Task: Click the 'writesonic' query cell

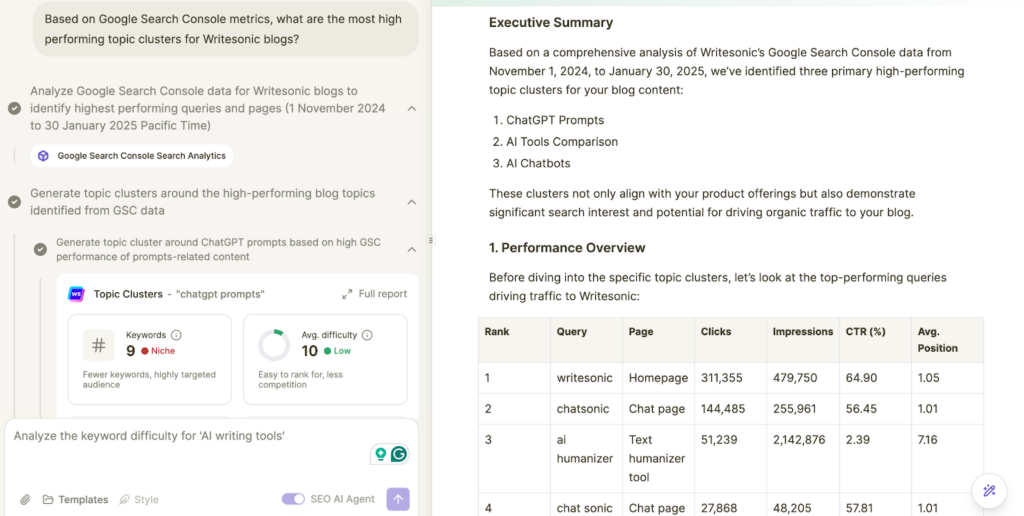Action: pyautogui.click(x=584, y=378)
